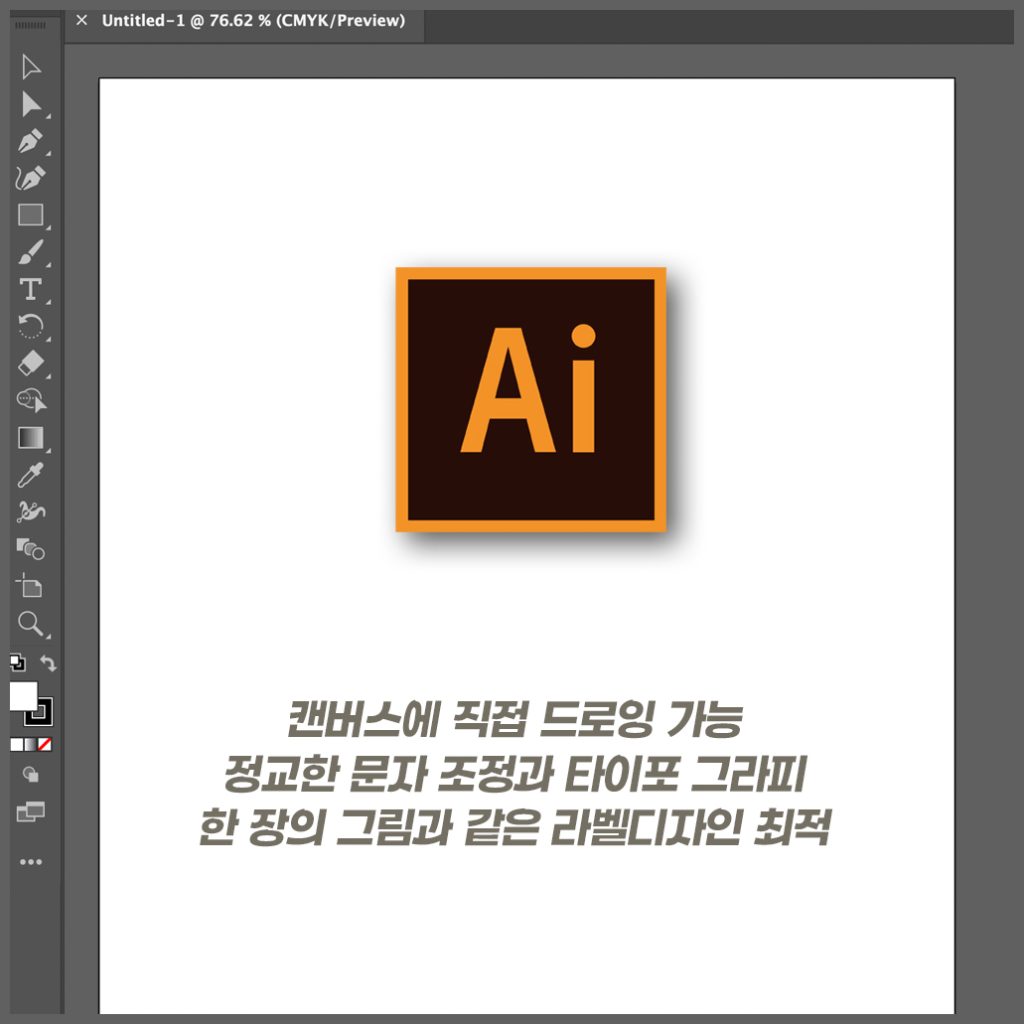Select the Artboard tool
The width and height of the screenshot is (1024, 1024).
point(29,585)
